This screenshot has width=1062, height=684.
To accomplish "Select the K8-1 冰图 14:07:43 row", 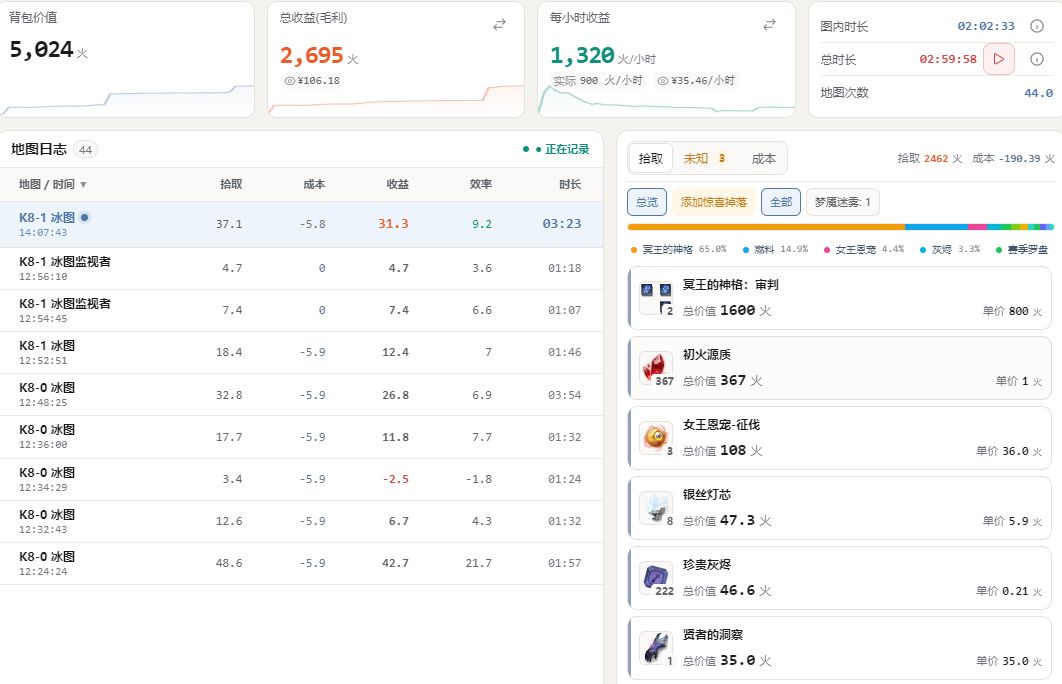I will pos(301,224).
